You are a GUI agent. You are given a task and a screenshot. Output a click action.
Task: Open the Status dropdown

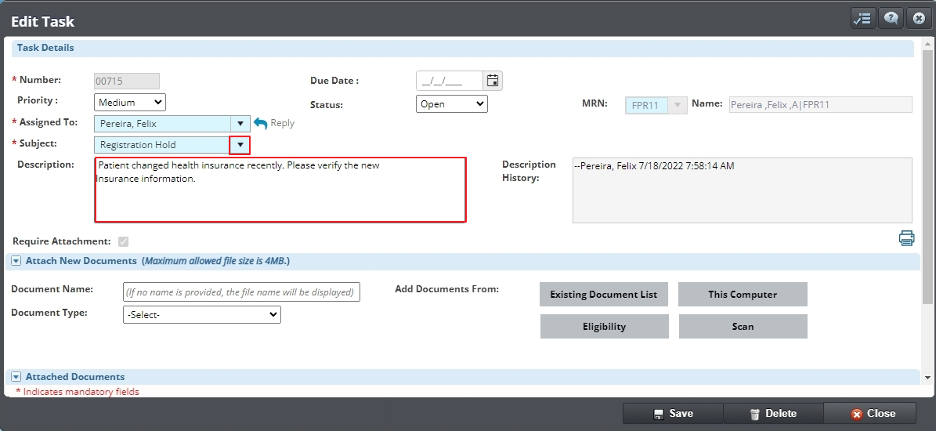click(451, 104)
